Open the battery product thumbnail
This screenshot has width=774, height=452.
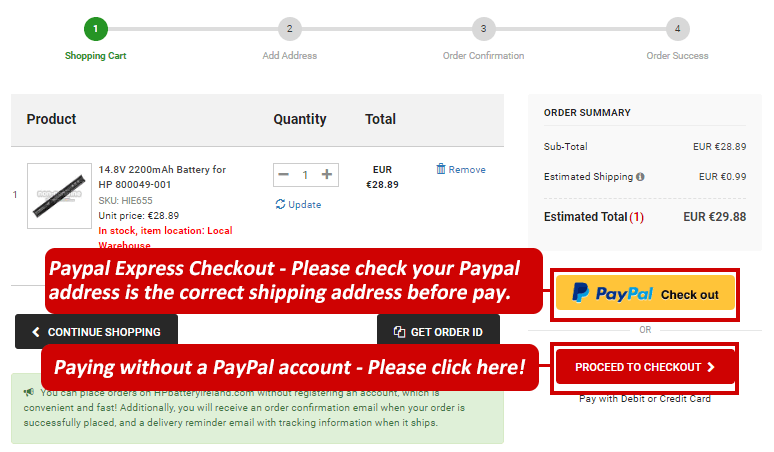click(x=59, y=195)
